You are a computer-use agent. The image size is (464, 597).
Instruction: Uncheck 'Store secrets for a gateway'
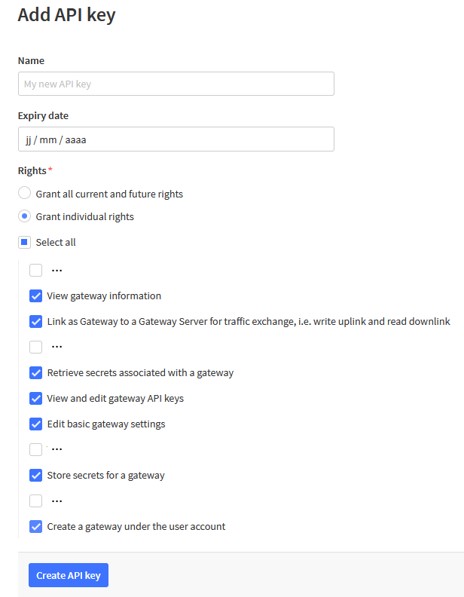tap(36, 475)
